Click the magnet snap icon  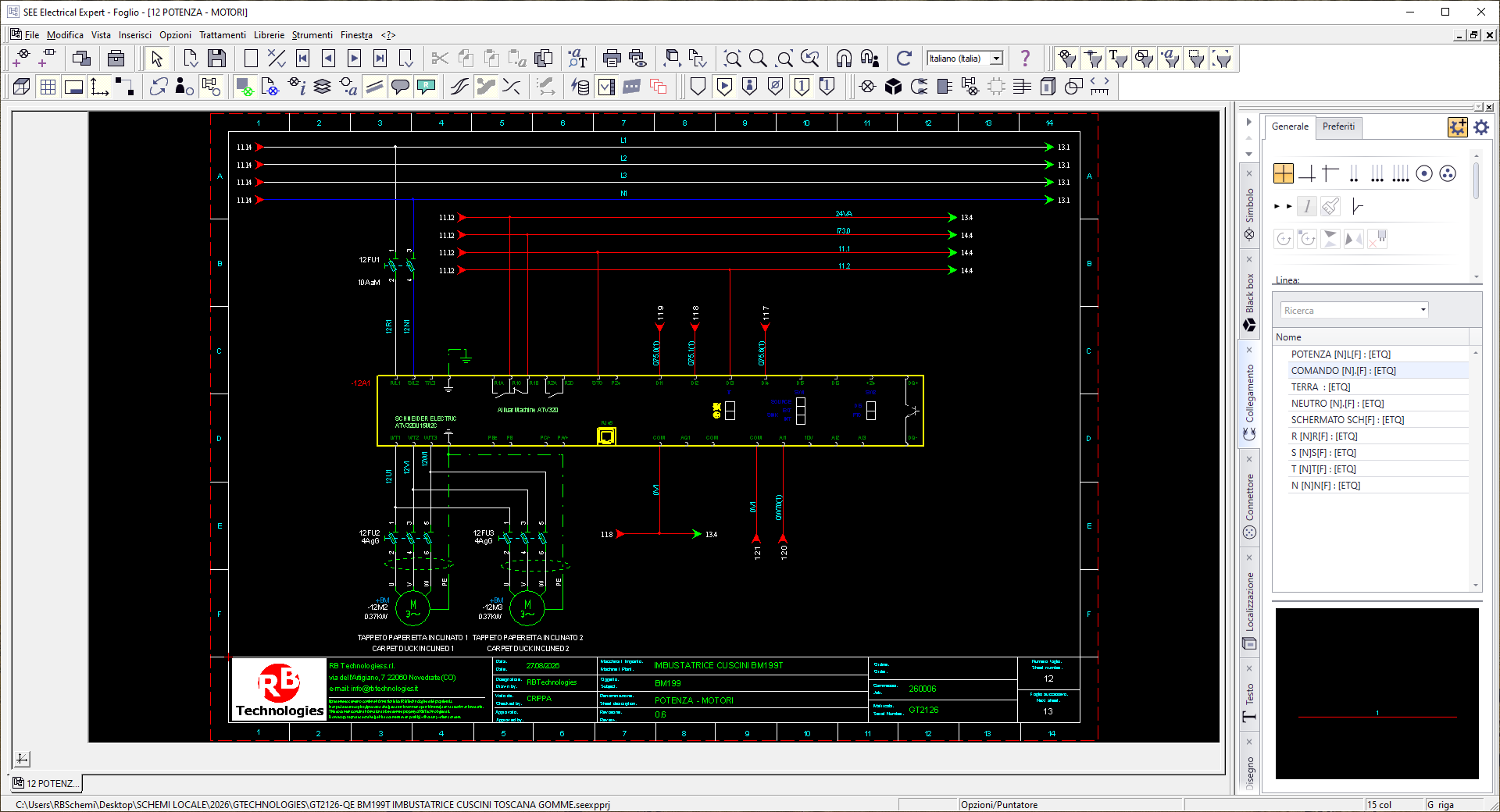tap(844, 59)
